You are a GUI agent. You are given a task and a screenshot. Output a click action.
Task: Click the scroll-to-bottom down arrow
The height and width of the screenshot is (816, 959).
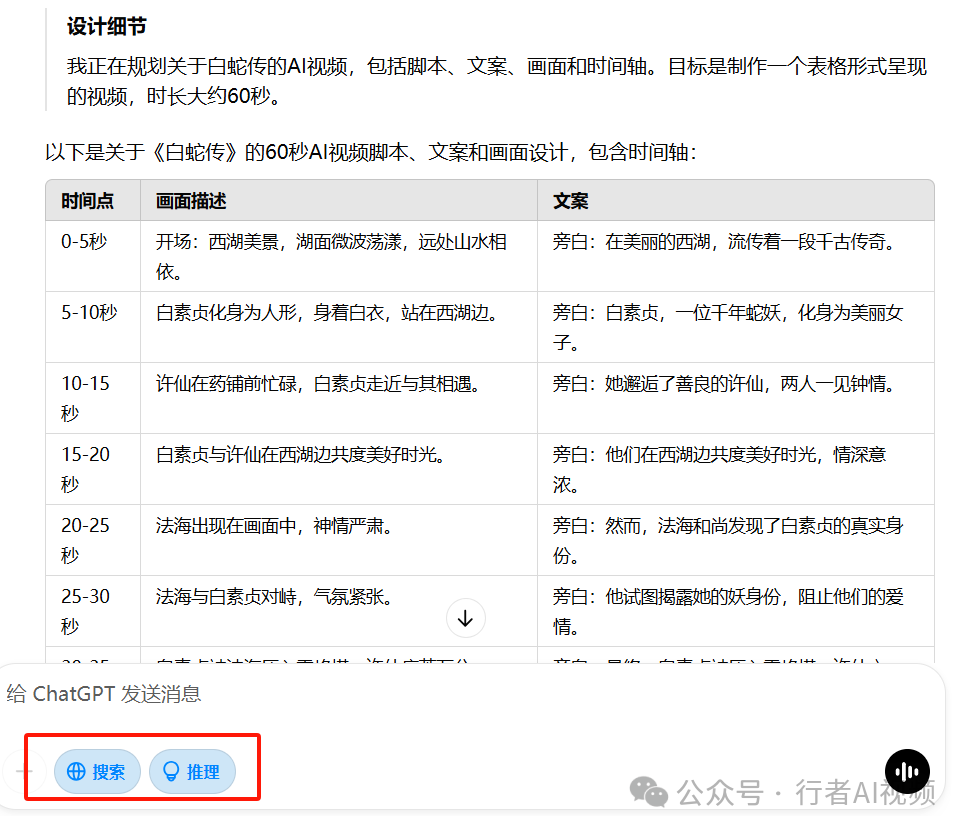click(x=465, y=619)
